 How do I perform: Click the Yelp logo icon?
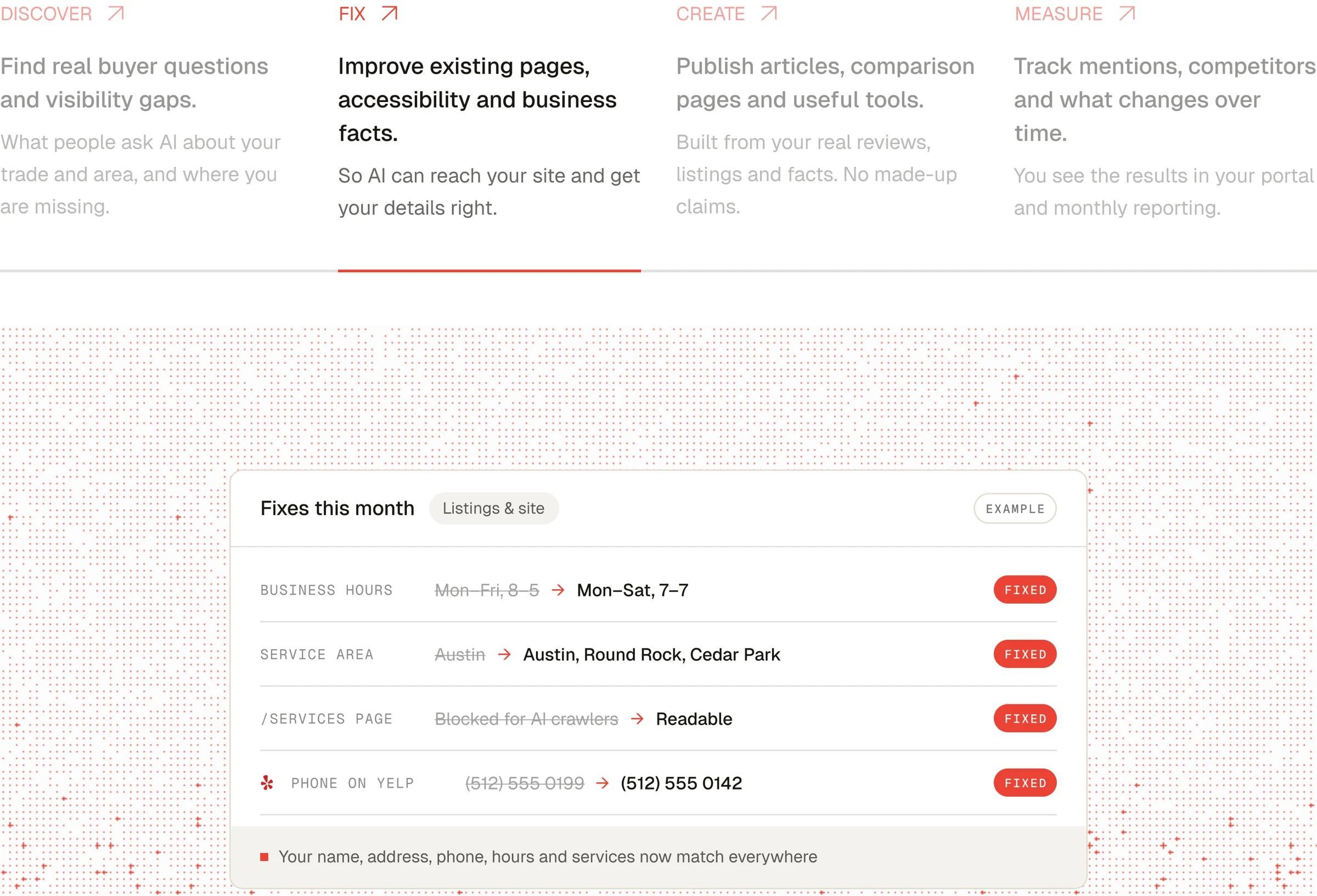pos(267,782)
